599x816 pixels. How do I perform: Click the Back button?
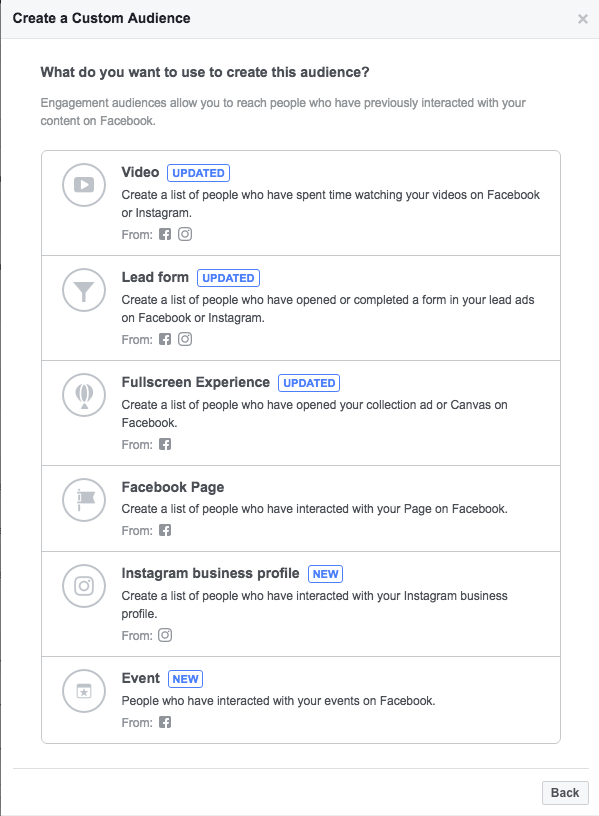(565, 793)
